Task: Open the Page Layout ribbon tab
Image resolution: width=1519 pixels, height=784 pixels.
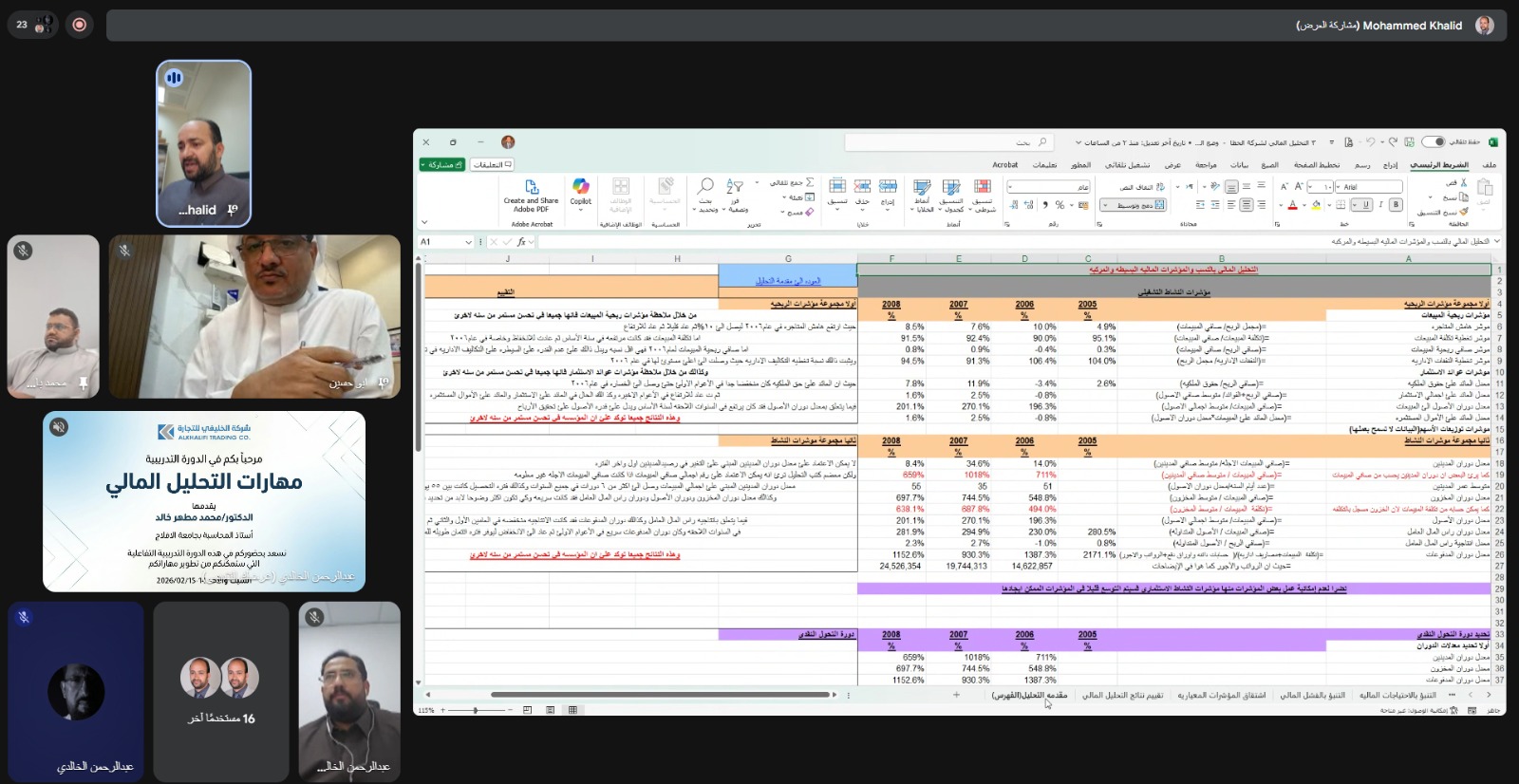Action: click(1316, 165)
